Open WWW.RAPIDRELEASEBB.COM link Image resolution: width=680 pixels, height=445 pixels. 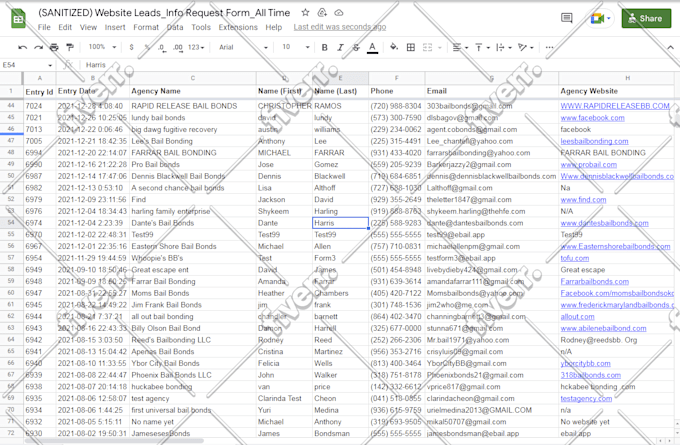(615, 106)
